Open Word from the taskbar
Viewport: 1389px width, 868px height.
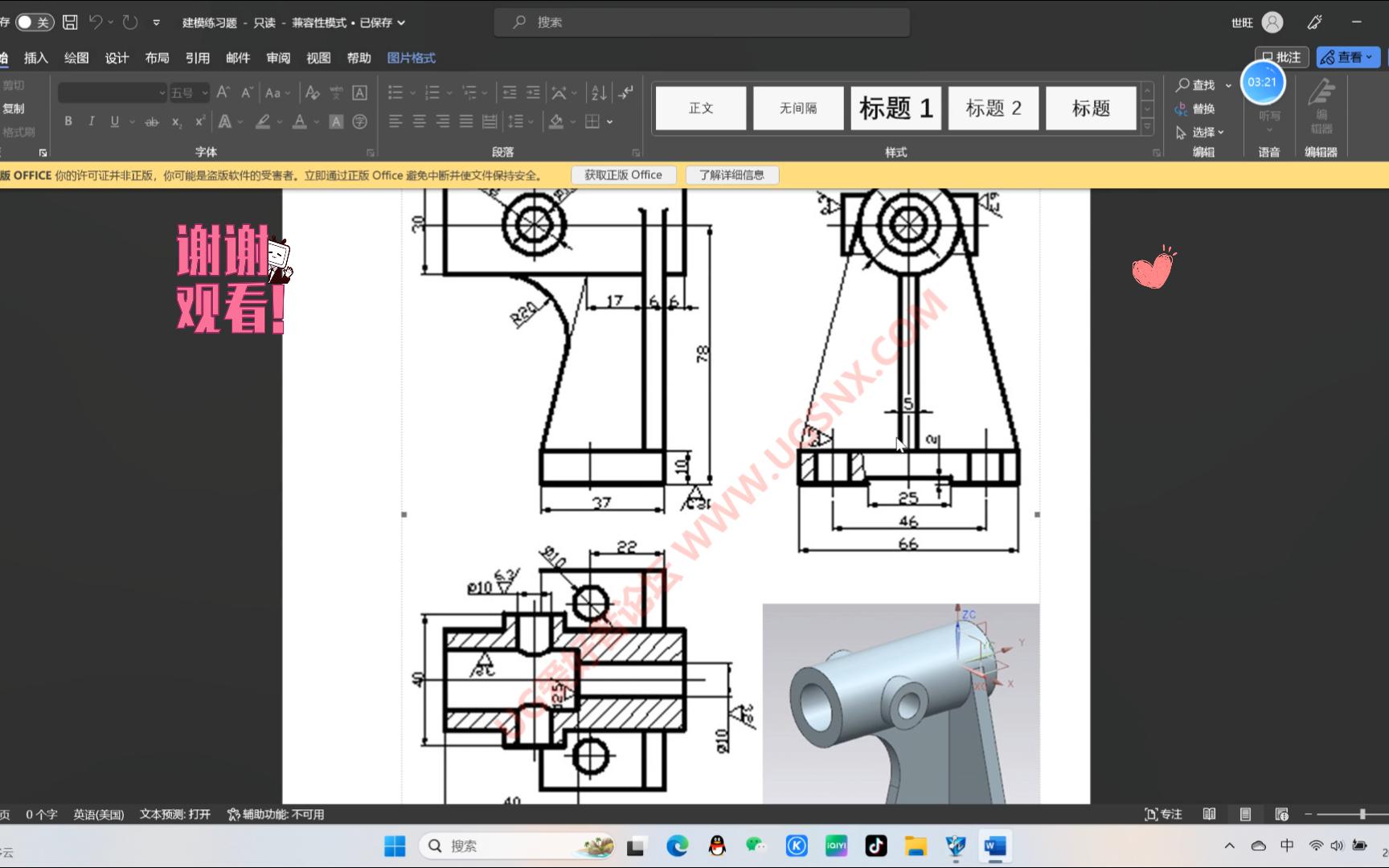click(994, 846)
